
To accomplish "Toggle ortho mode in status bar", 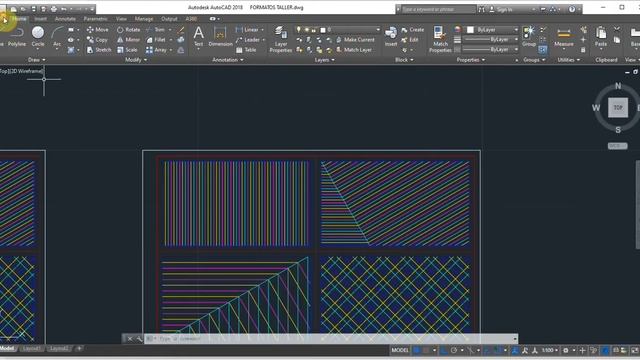I will click(444, 350).
